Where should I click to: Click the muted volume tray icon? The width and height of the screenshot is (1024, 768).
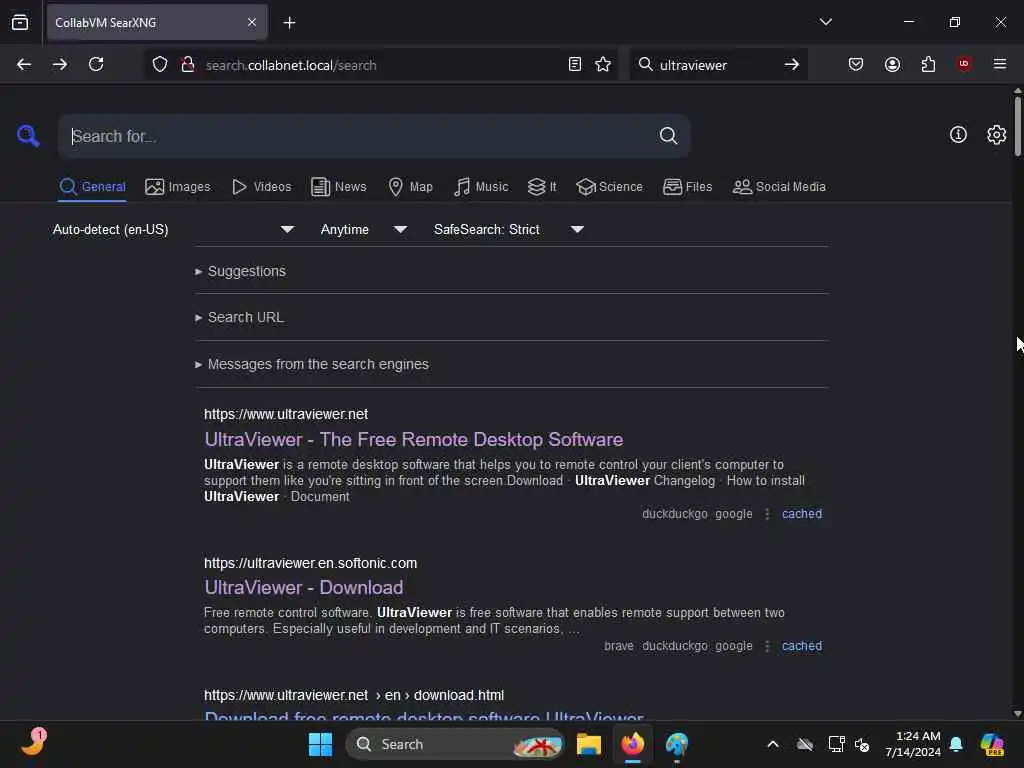pos(862,744)
